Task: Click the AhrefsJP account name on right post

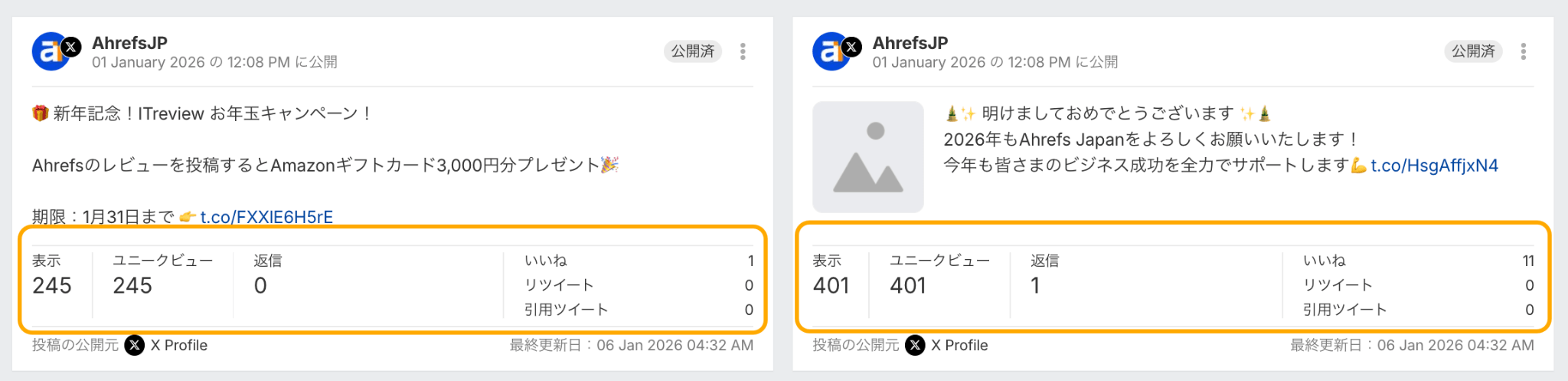Action: (x=910, y=43)
